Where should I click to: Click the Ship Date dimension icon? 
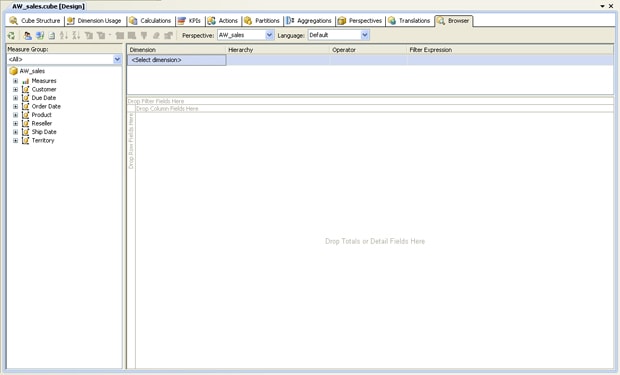click(25, 132)
